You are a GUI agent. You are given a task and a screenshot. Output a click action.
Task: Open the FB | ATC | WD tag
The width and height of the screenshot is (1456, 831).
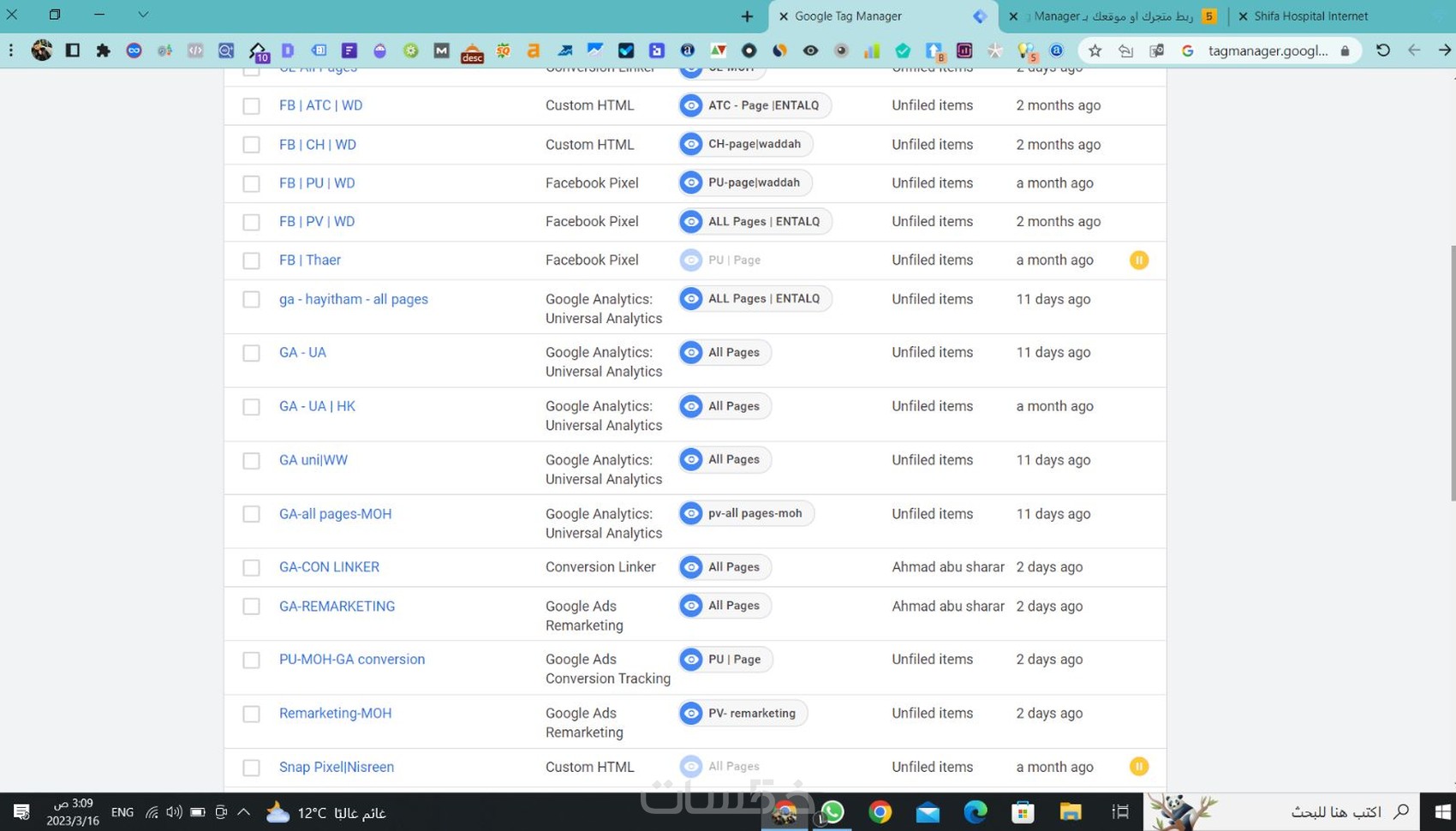pyautogui.click(x=320, y=105)
